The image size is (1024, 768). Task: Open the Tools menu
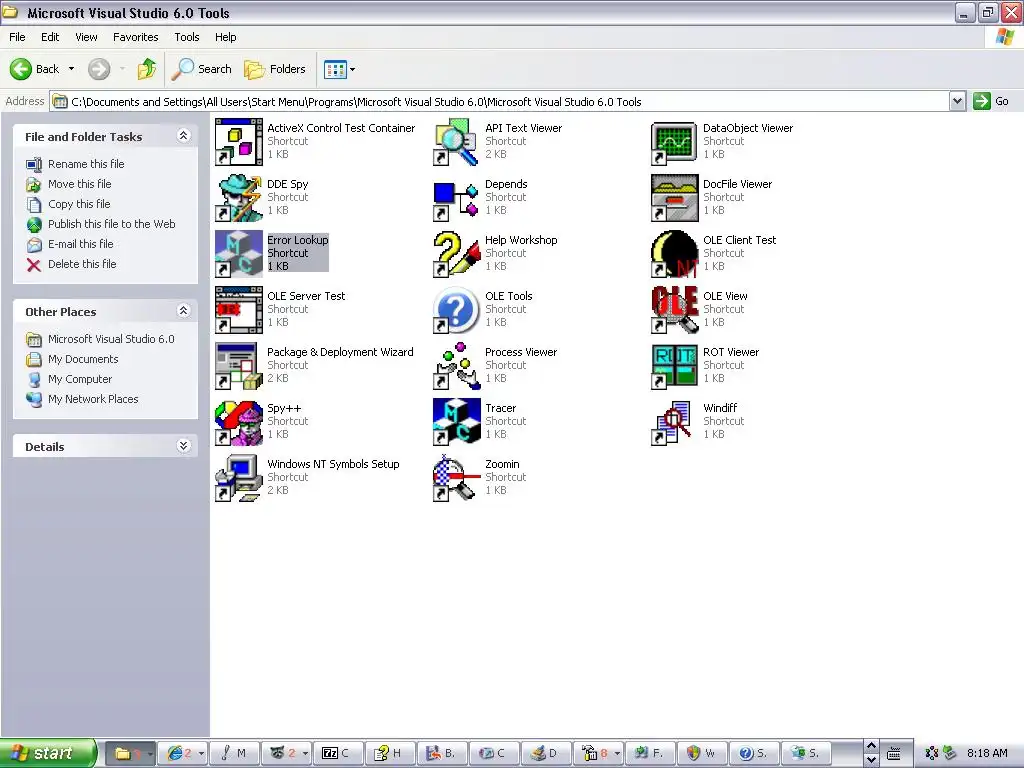pyautogui.click(x=187, y=37)
